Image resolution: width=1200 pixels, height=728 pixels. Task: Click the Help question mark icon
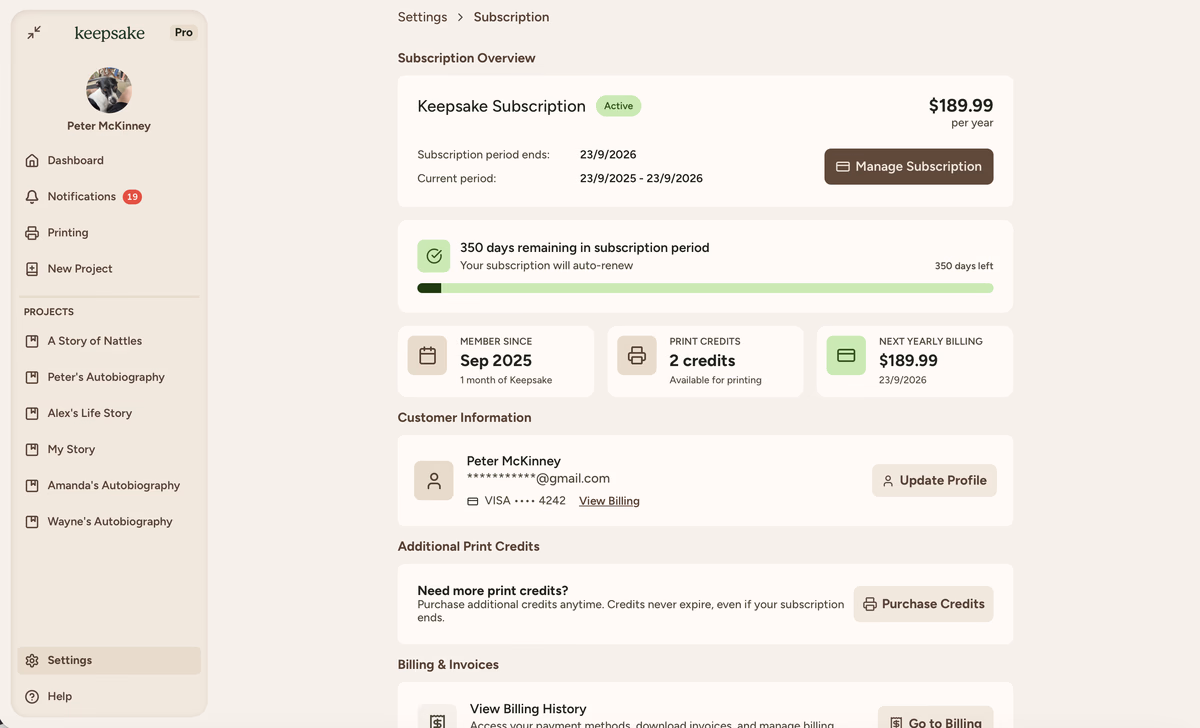point(32,697)
